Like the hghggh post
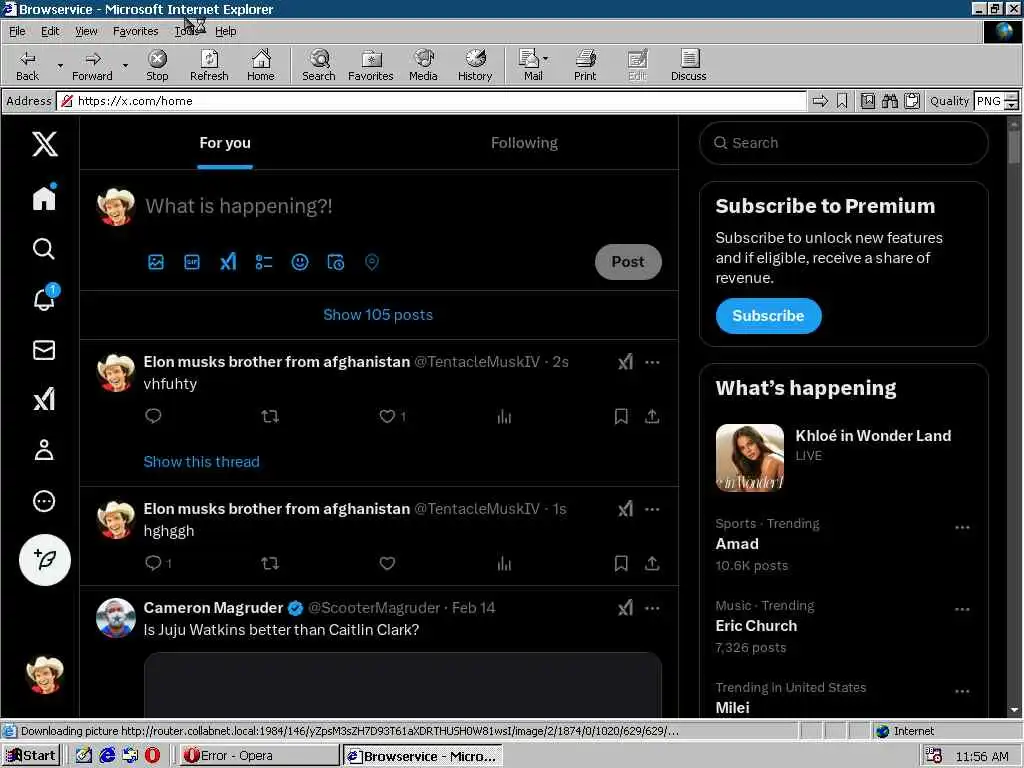The image size is (1024, 768). click(x=387, y=563)
